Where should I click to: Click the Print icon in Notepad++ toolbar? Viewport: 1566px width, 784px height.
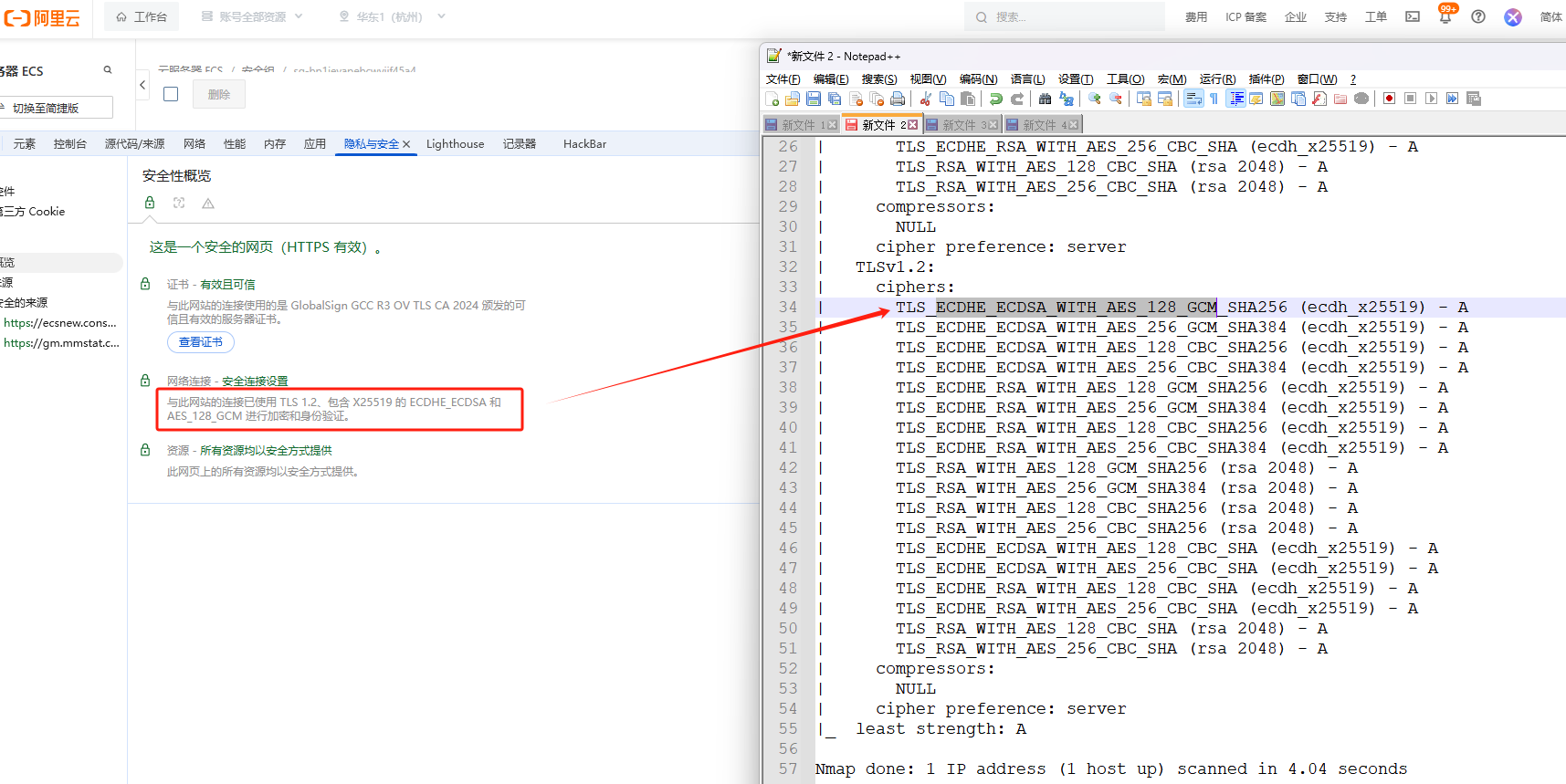click(898, 99)
